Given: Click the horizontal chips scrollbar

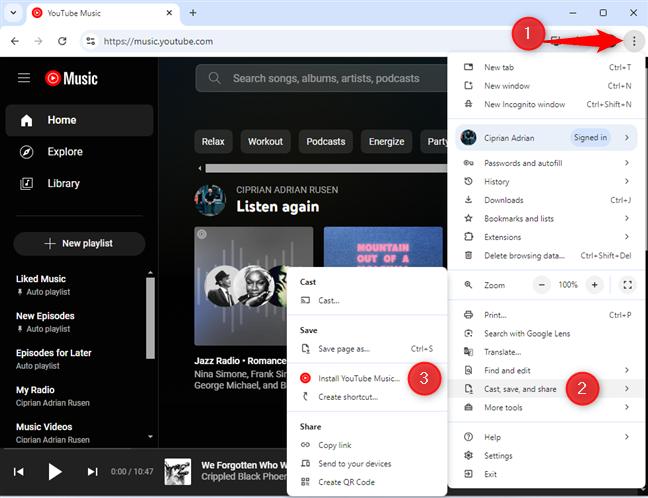Looking at the screenshot, I should (x=326, y=168).
